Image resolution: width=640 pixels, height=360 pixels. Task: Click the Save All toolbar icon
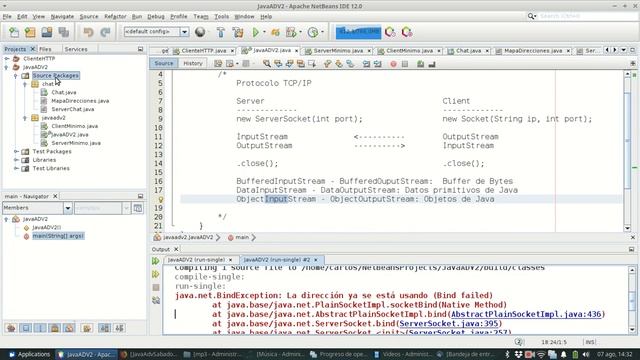63,32
